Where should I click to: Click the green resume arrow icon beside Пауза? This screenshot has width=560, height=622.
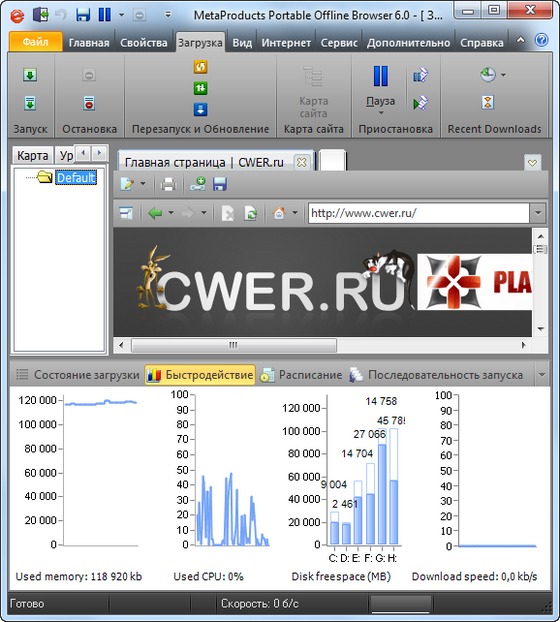[x=420, y=103]
